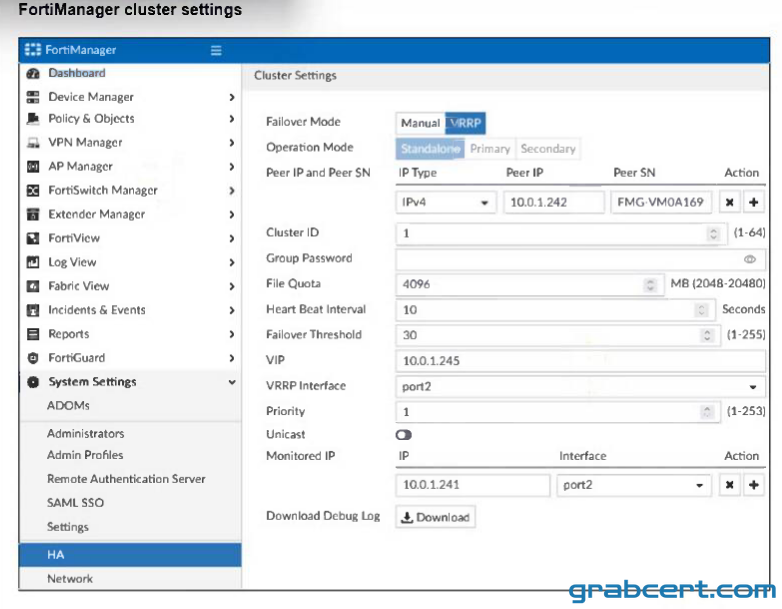Image resolution: width=782 pixels, height=609 pixels.
Task: Expand FortiSwitch Manager chevron
Action: [x=232, y=191]
